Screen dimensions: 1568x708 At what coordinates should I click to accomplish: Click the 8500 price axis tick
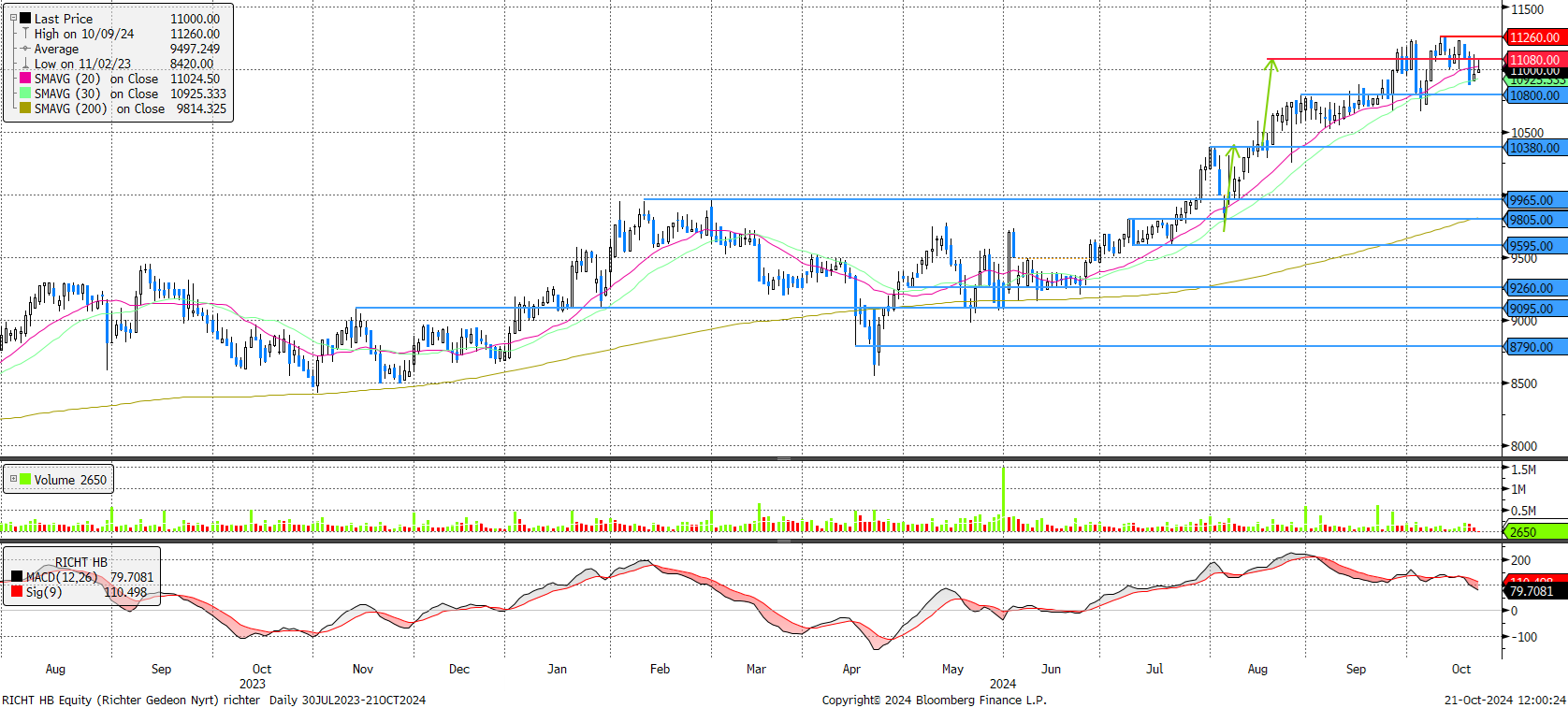tap(1524, 383)
